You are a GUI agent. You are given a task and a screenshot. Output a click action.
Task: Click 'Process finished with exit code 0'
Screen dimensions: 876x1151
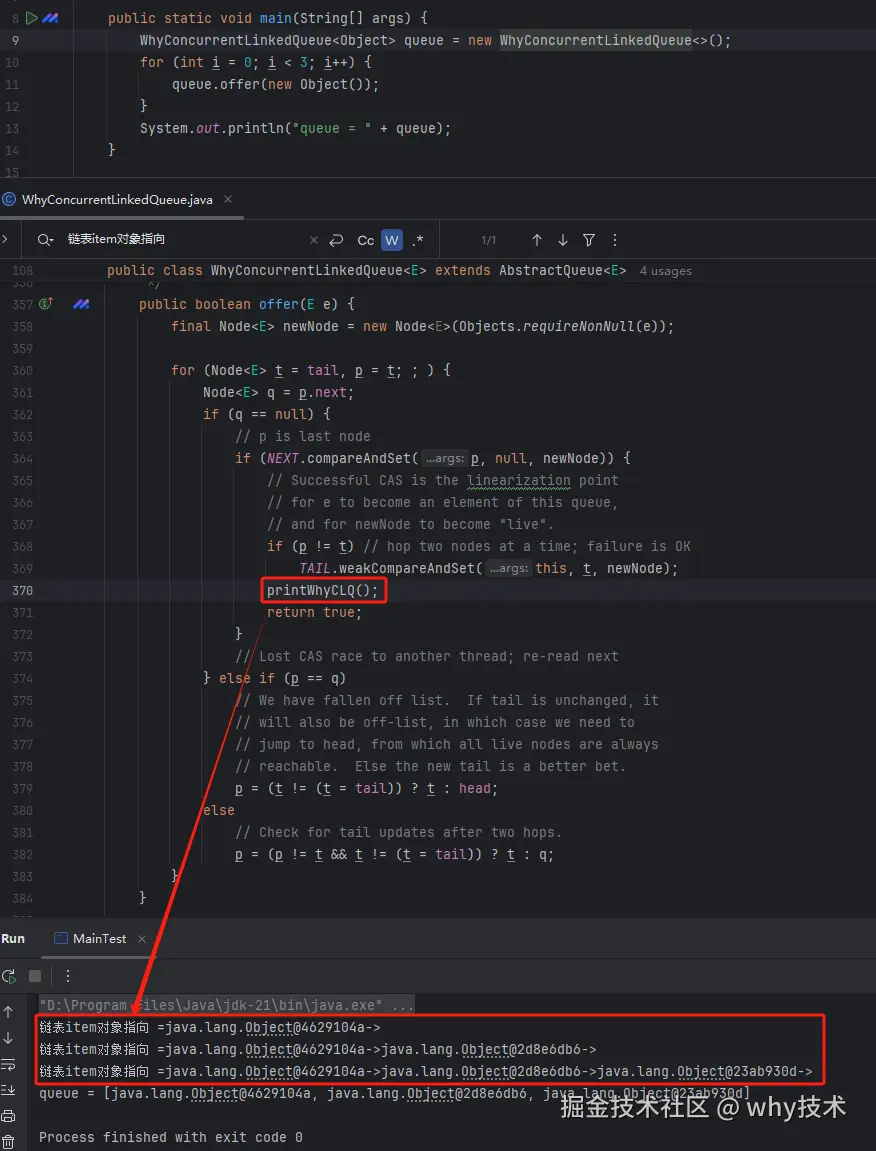coord(170,1137)
